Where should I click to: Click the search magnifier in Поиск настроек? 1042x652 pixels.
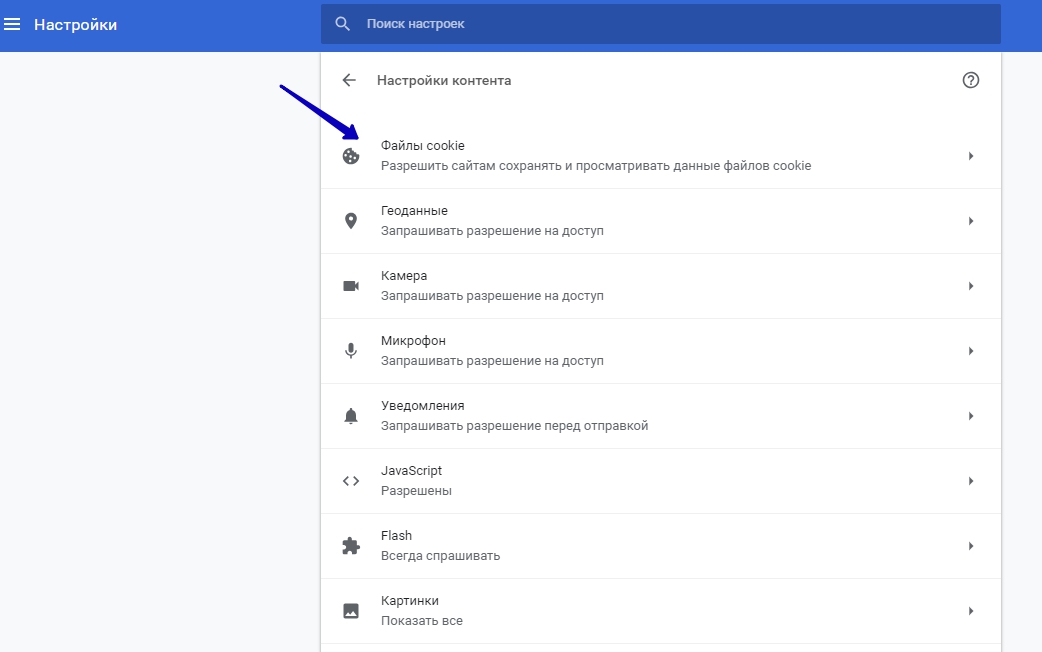[x=342, y=23]
